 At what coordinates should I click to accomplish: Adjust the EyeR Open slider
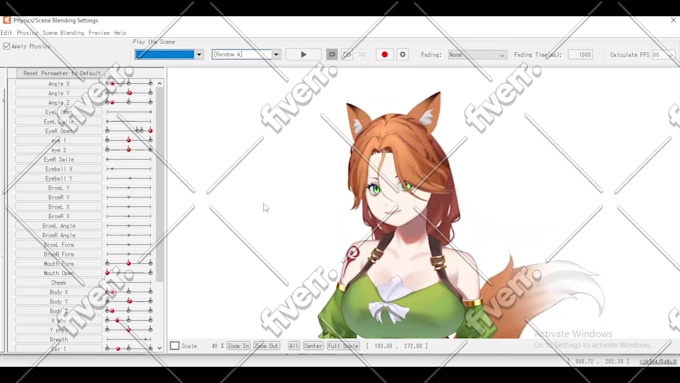click(129, 131)
